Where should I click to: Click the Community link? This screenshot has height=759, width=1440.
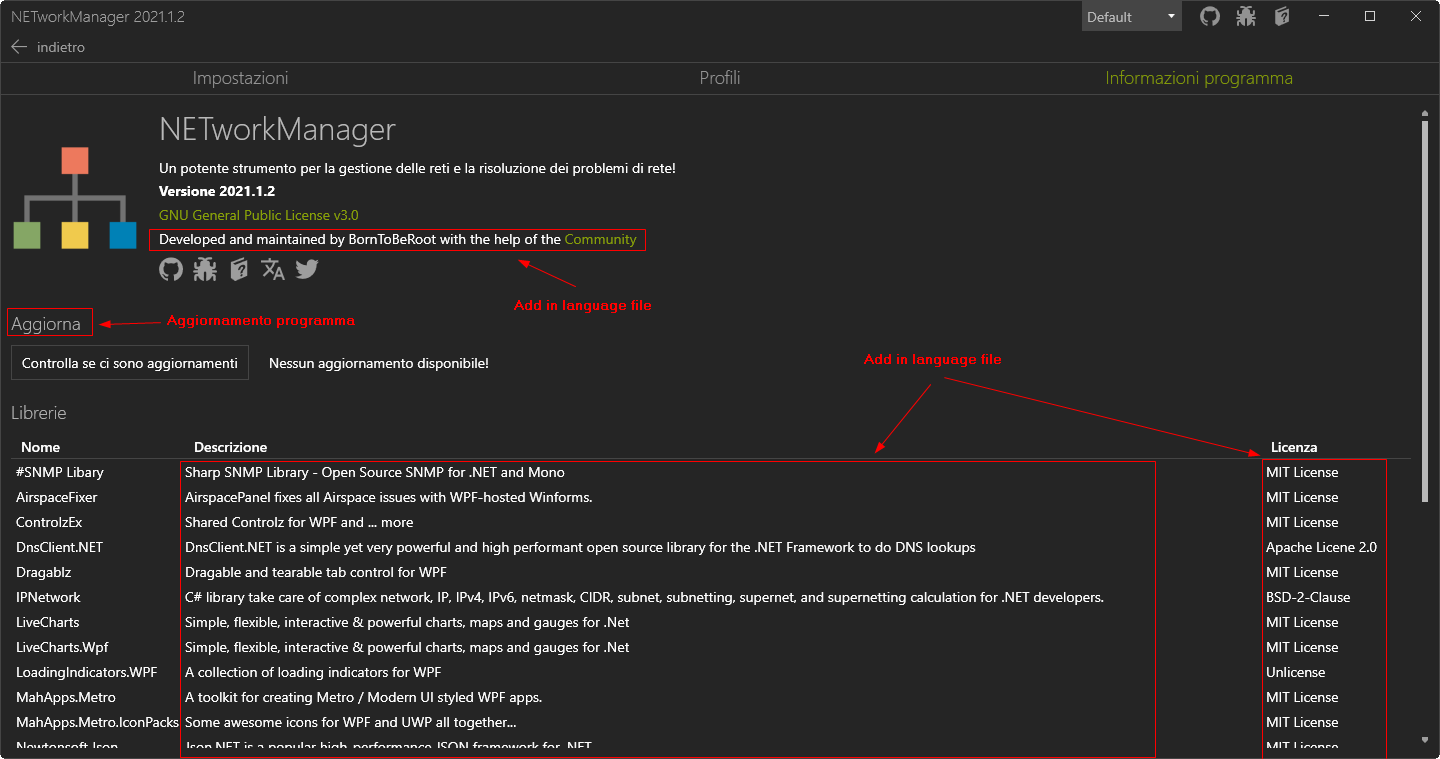point(600,239)
